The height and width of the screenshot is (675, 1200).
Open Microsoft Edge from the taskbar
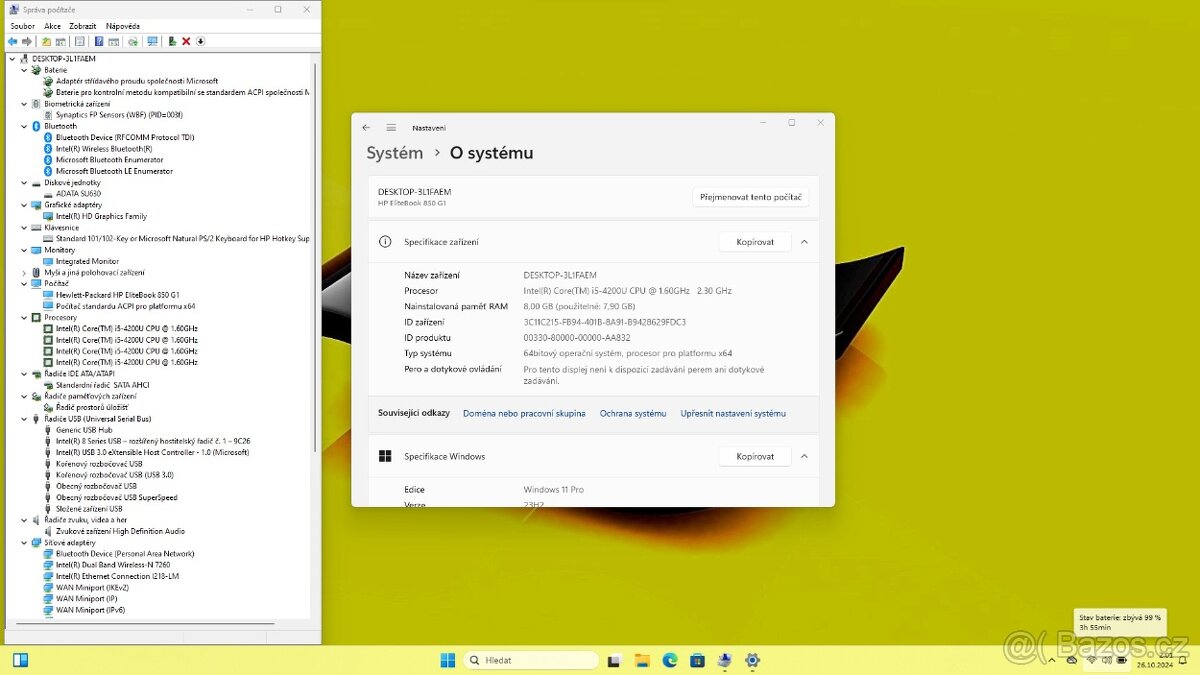(x=670, y=660)
